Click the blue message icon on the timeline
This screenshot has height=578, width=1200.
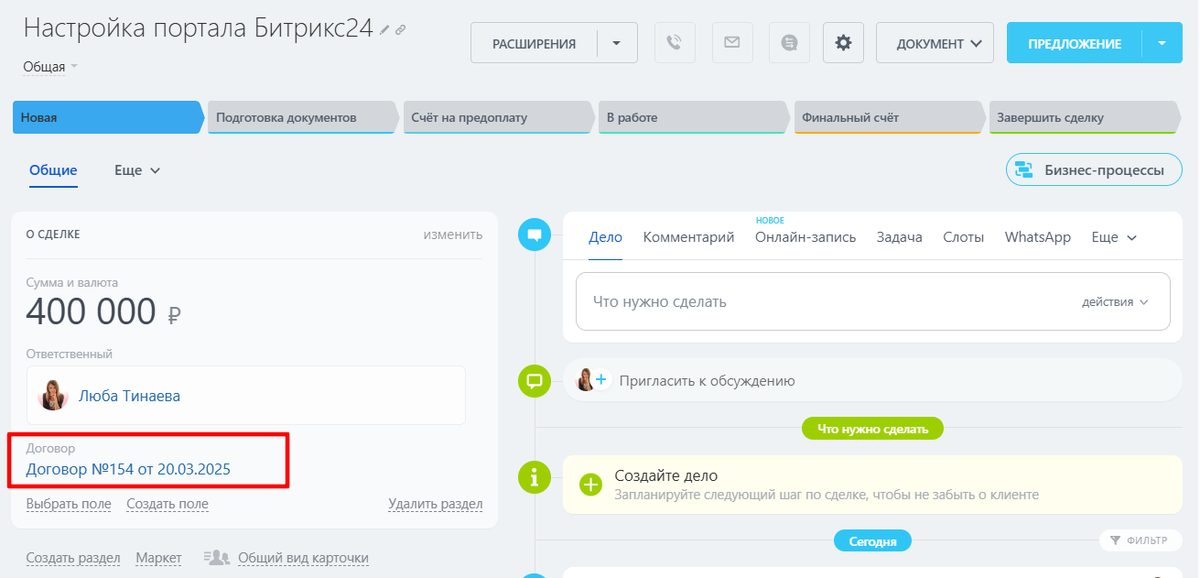pos(535,236)
